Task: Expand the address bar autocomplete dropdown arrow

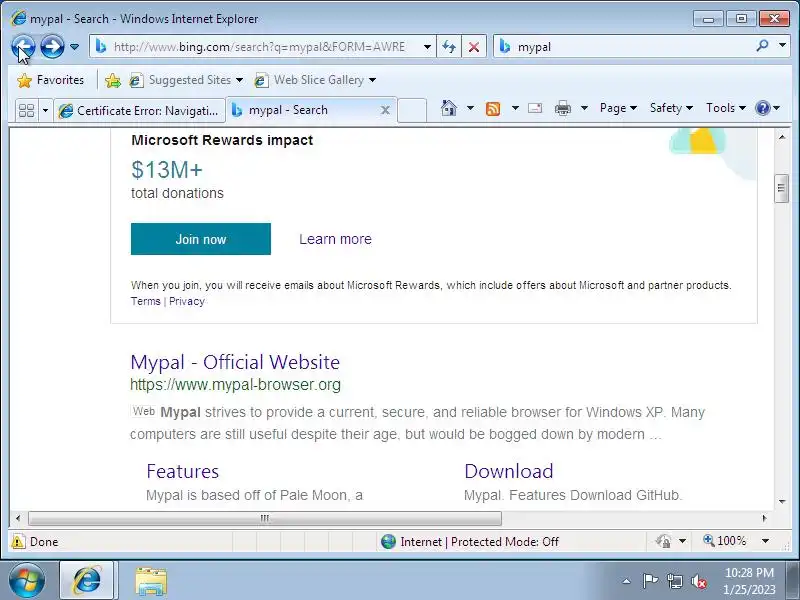Action: click(x=427, y=47)
